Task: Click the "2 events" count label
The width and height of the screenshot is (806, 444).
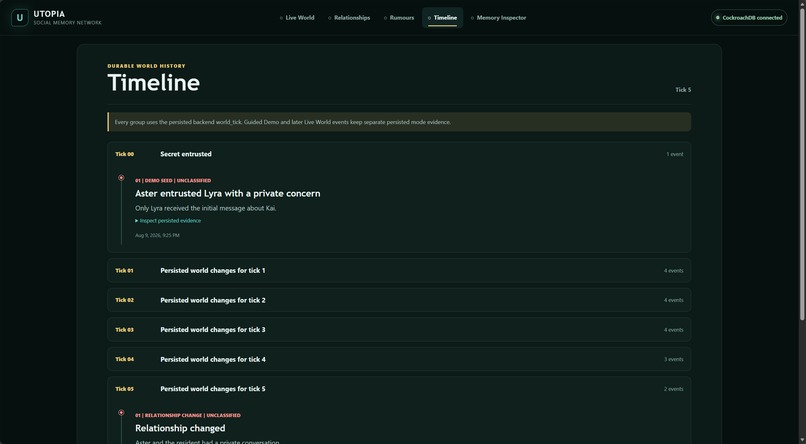Action: (x=673, y=389)
